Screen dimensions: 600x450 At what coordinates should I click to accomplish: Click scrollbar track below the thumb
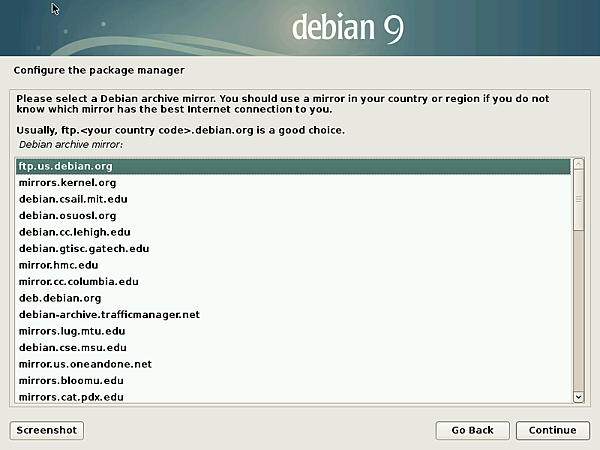click(x=579, y=311)
